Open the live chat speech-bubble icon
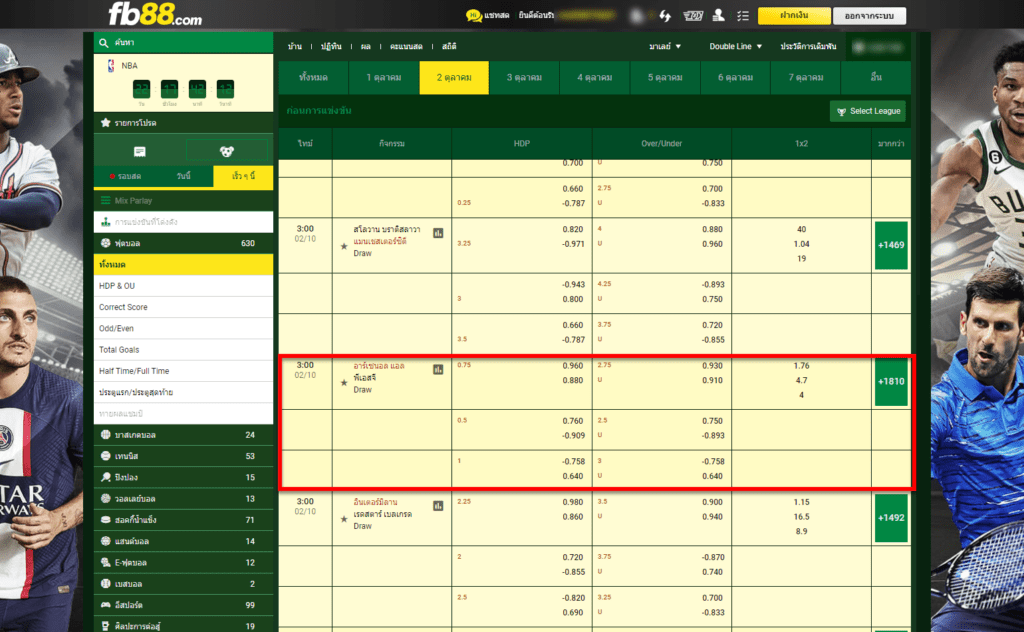This screenshot has width=1024, height=632. (x=473, y=15)
